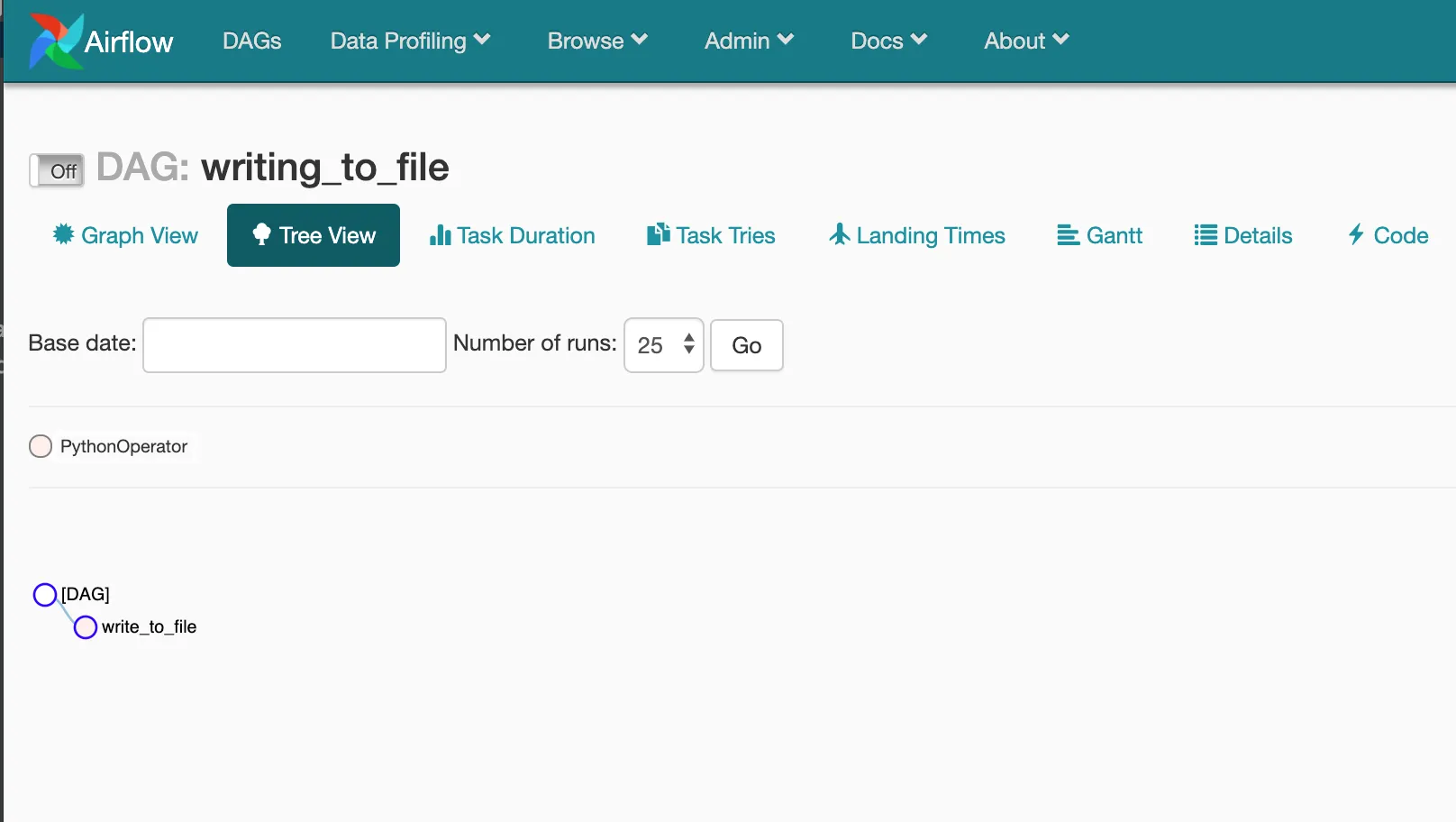This screenshot has height=822, width=1456.
Task: Toggle the DAG Off switch on
Action: pos(57,170)
